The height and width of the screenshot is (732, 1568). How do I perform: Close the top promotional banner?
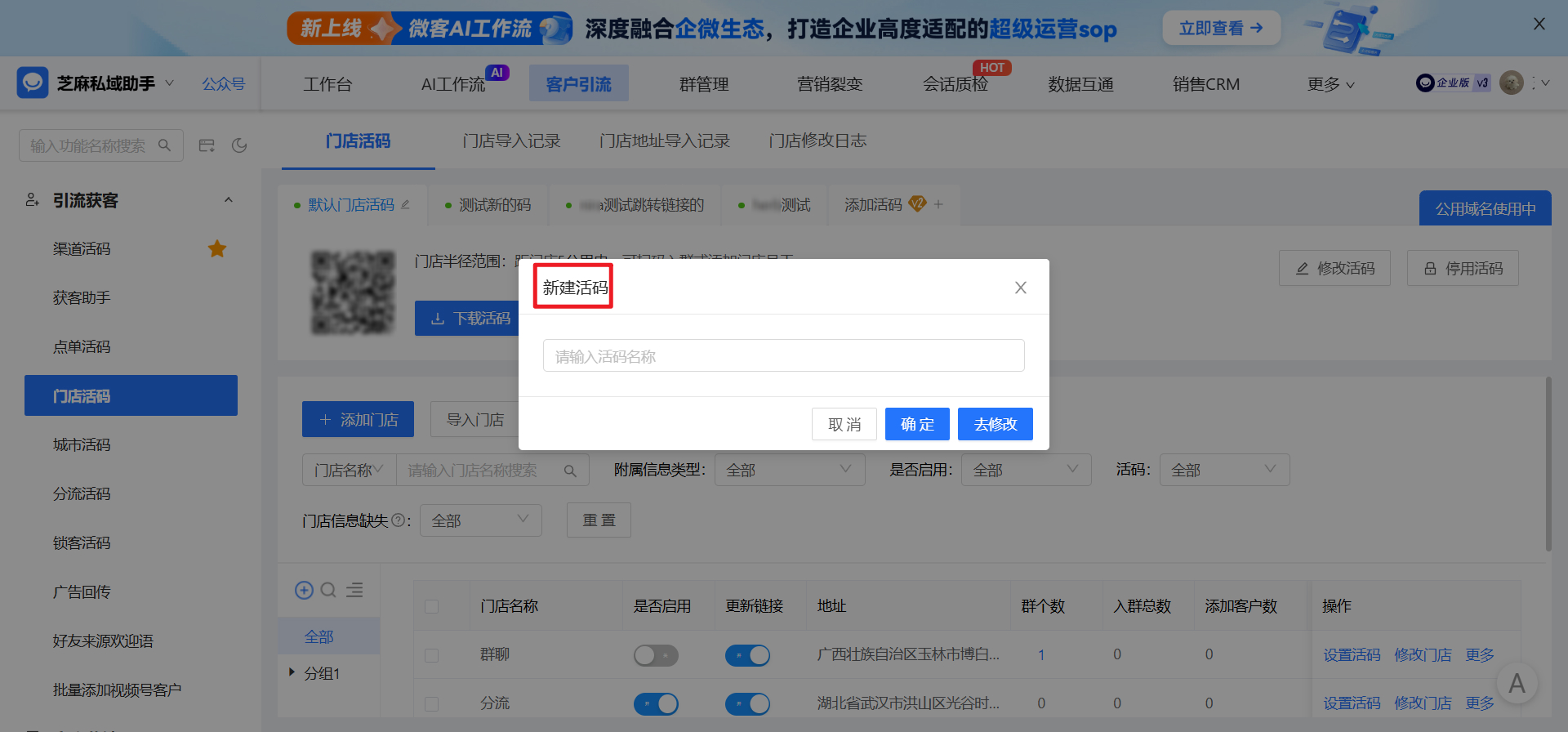click(1539, 24)
